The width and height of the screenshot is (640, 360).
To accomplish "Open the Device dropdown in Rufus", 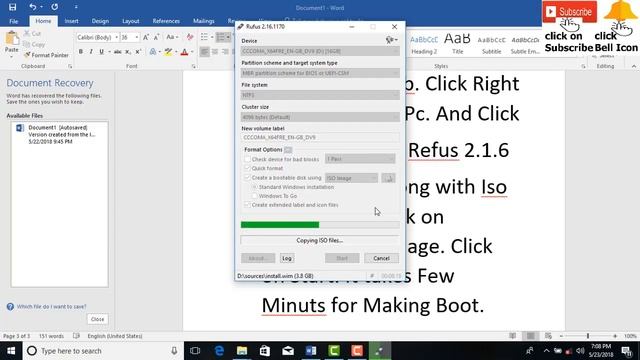I will point(320,51).
